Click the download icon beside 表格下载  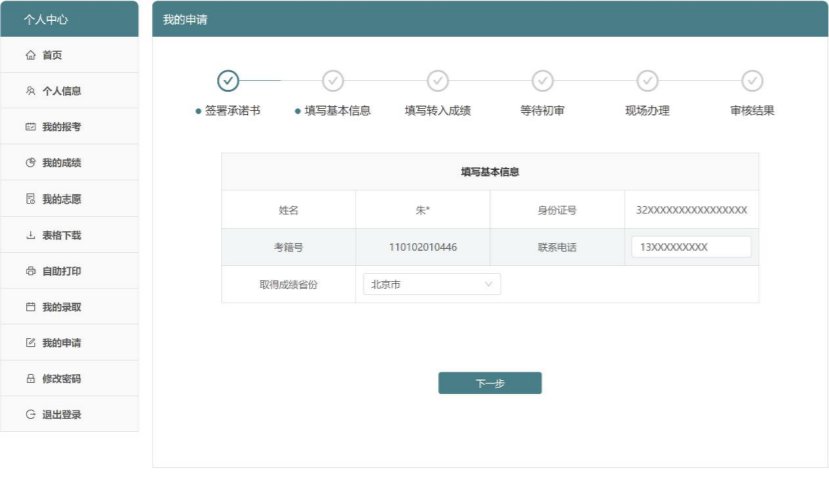click(x=30, y=235)
